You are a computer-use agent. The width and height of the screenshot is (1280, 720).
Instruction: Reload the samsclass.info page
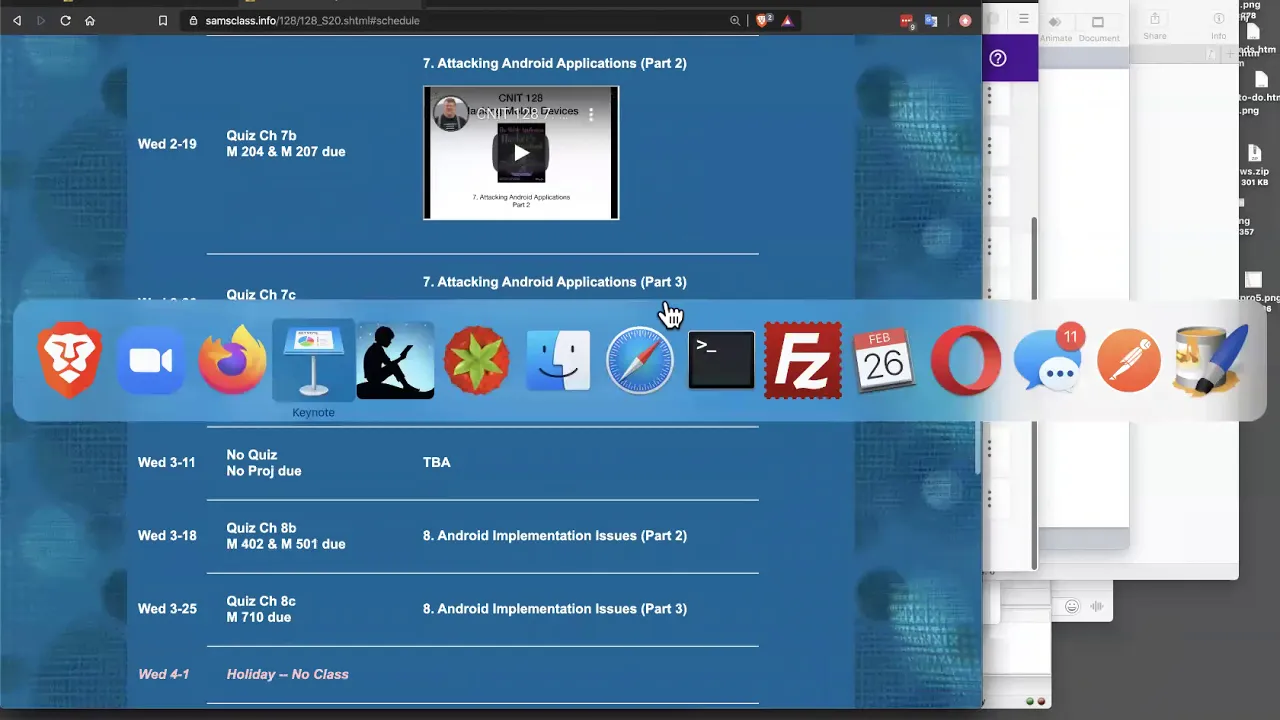pos(65,20)
